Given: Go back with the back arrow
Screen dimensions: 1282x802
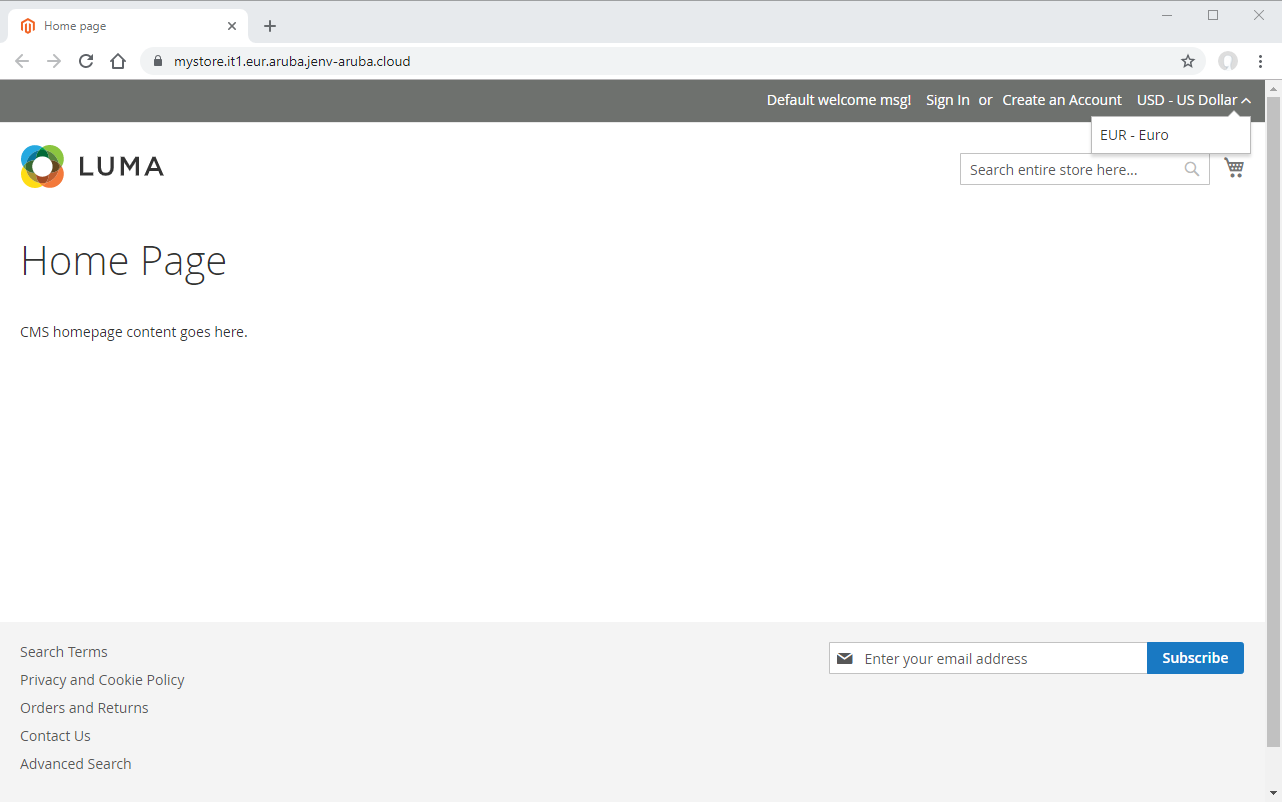Looking at the screenshot, I should click(22, 61).
